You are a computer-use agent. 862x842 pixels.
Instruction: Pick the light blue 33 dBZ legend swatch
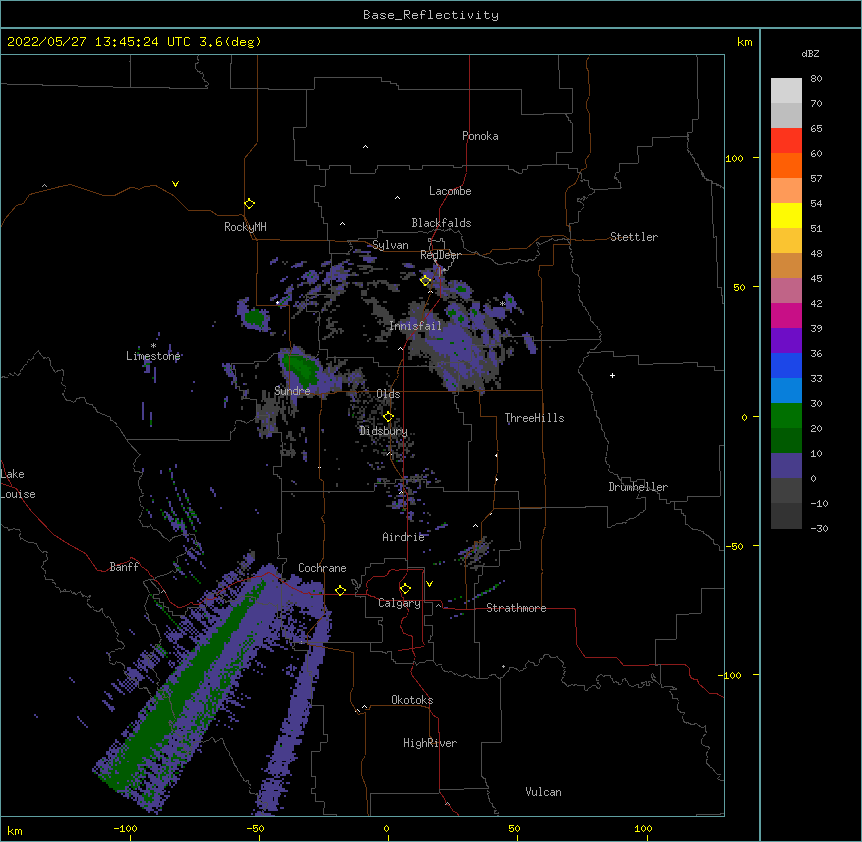pyautogui.click(x=786, y=390)
